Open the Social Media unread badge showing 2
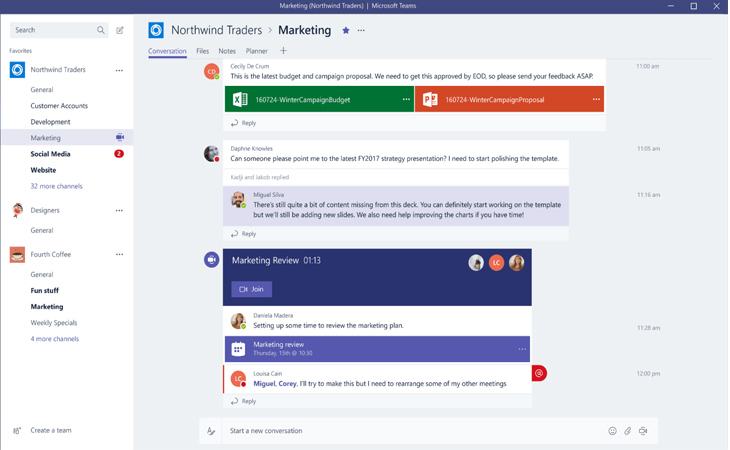 tap(119, 154)
